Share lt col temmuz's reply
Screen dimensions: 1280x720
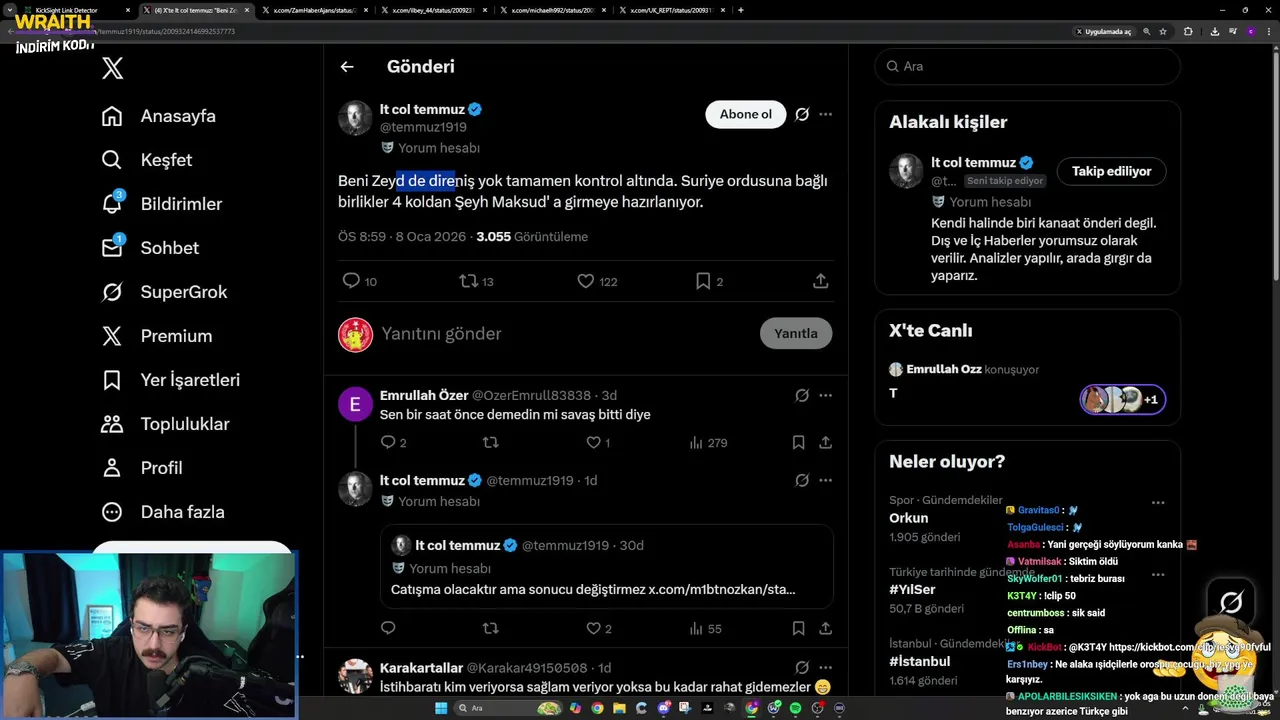(825, 628)
